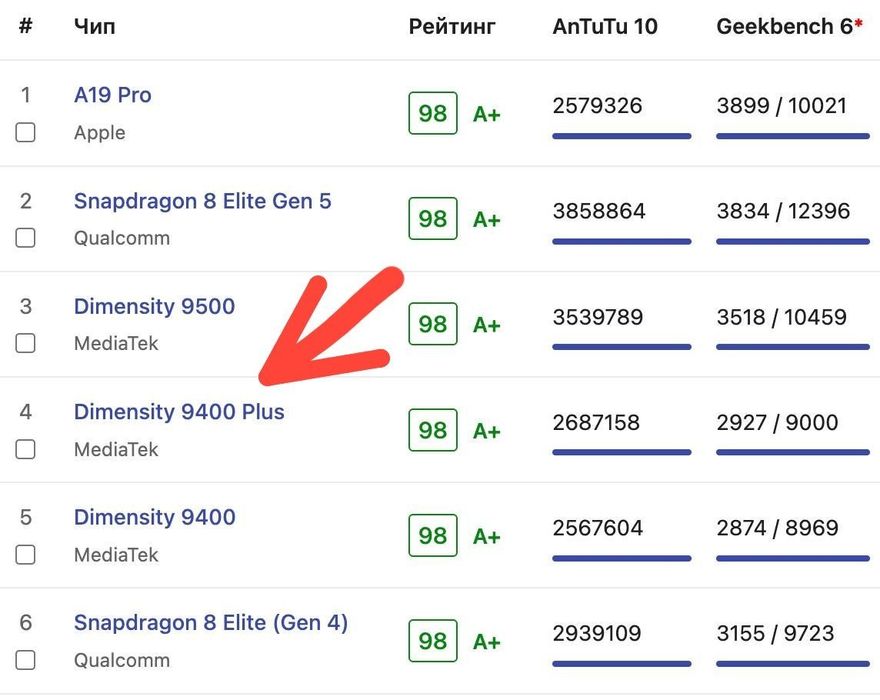Tick the checkbox for A19 Pro
The width and height of the screenshot is (880, 700).
(x=25, y=132)
